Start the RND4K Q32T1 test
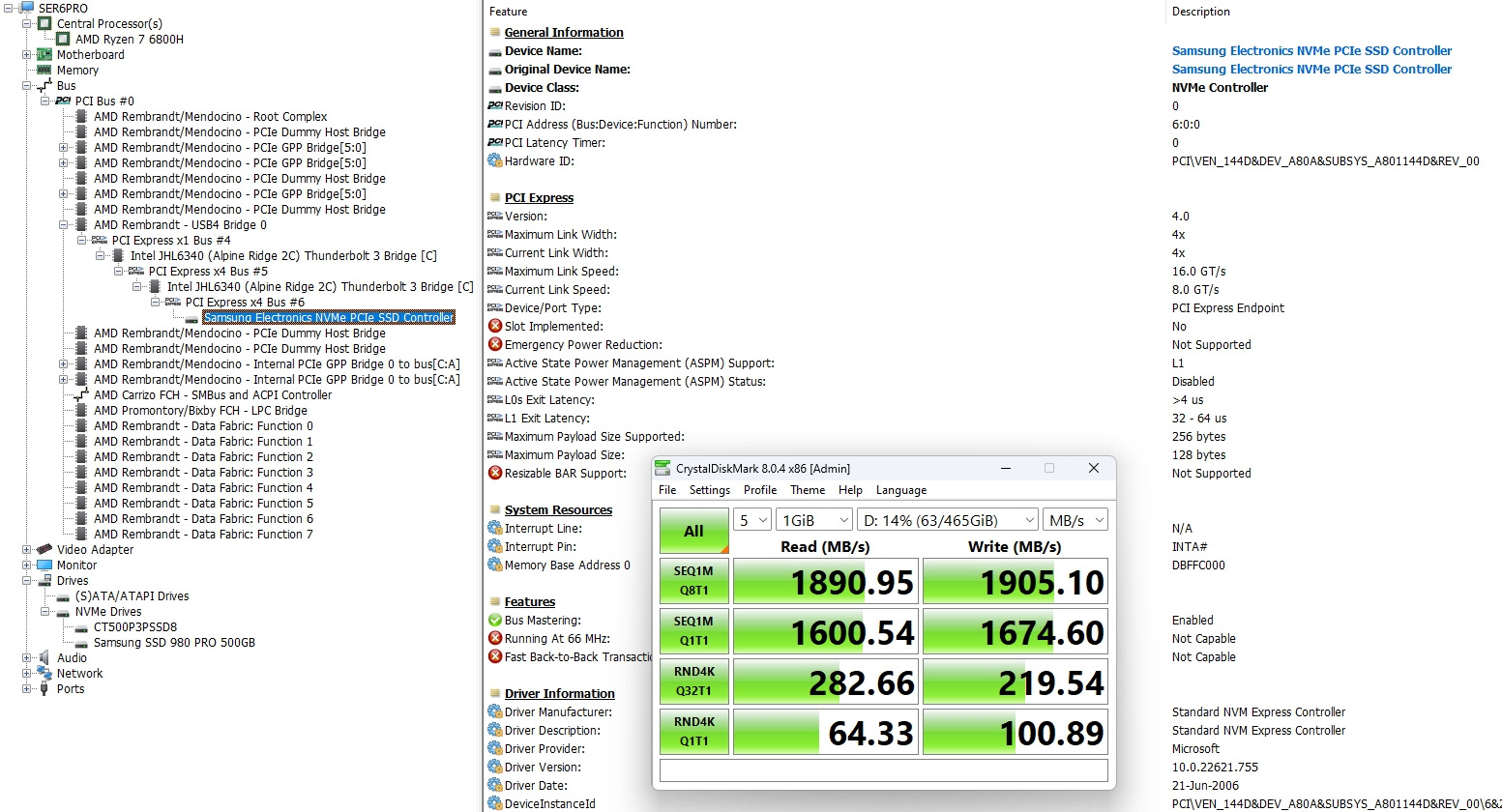Viewport: 1502px width, 812px height. 693,681
